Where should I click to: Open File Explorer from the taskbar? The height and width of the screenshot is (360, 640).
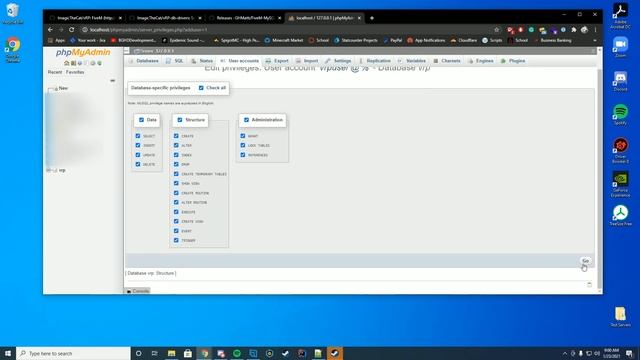[x=171, y=353]
